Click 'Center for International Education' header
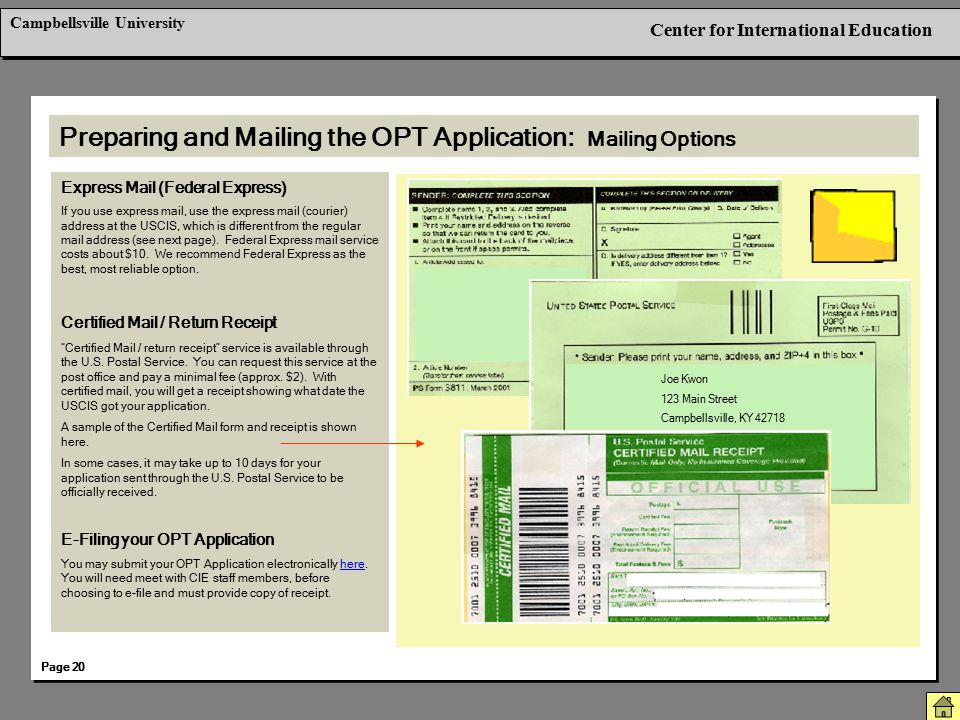The height and width of the screenshot is (720, 960). [790, 30]
